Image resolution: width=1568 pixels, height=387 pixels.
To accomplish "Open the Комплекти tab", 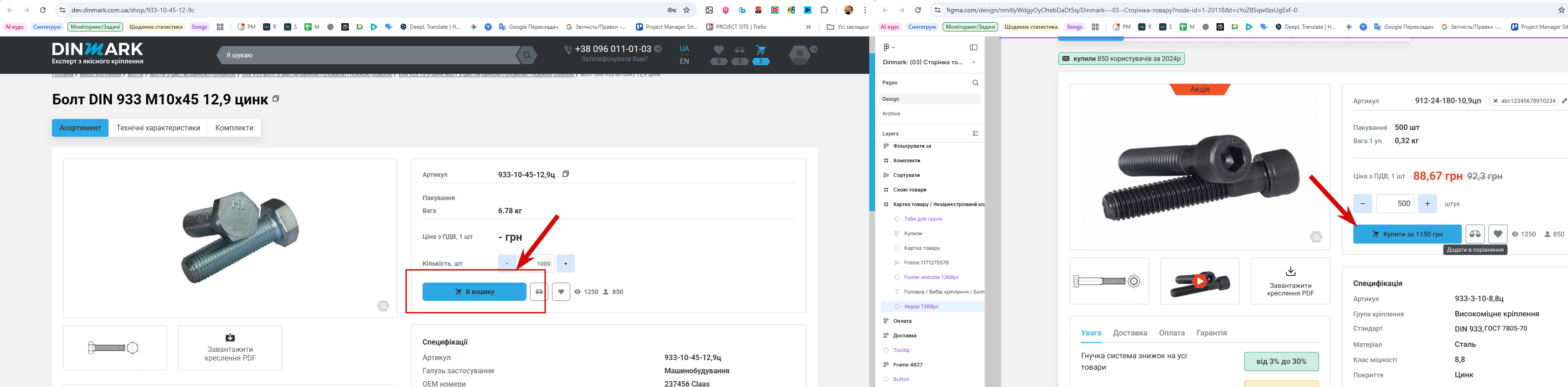I will click(234, 128).
